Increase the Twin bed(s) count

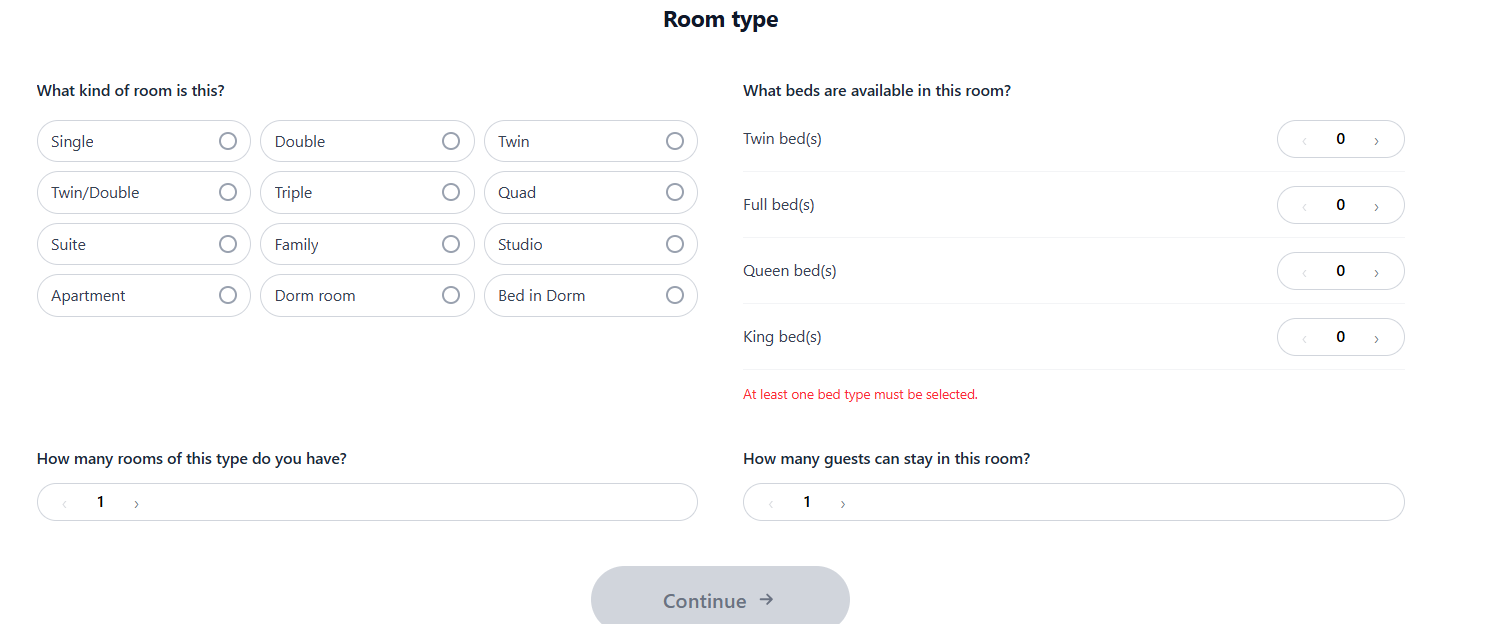click(x=1376, y=140)
